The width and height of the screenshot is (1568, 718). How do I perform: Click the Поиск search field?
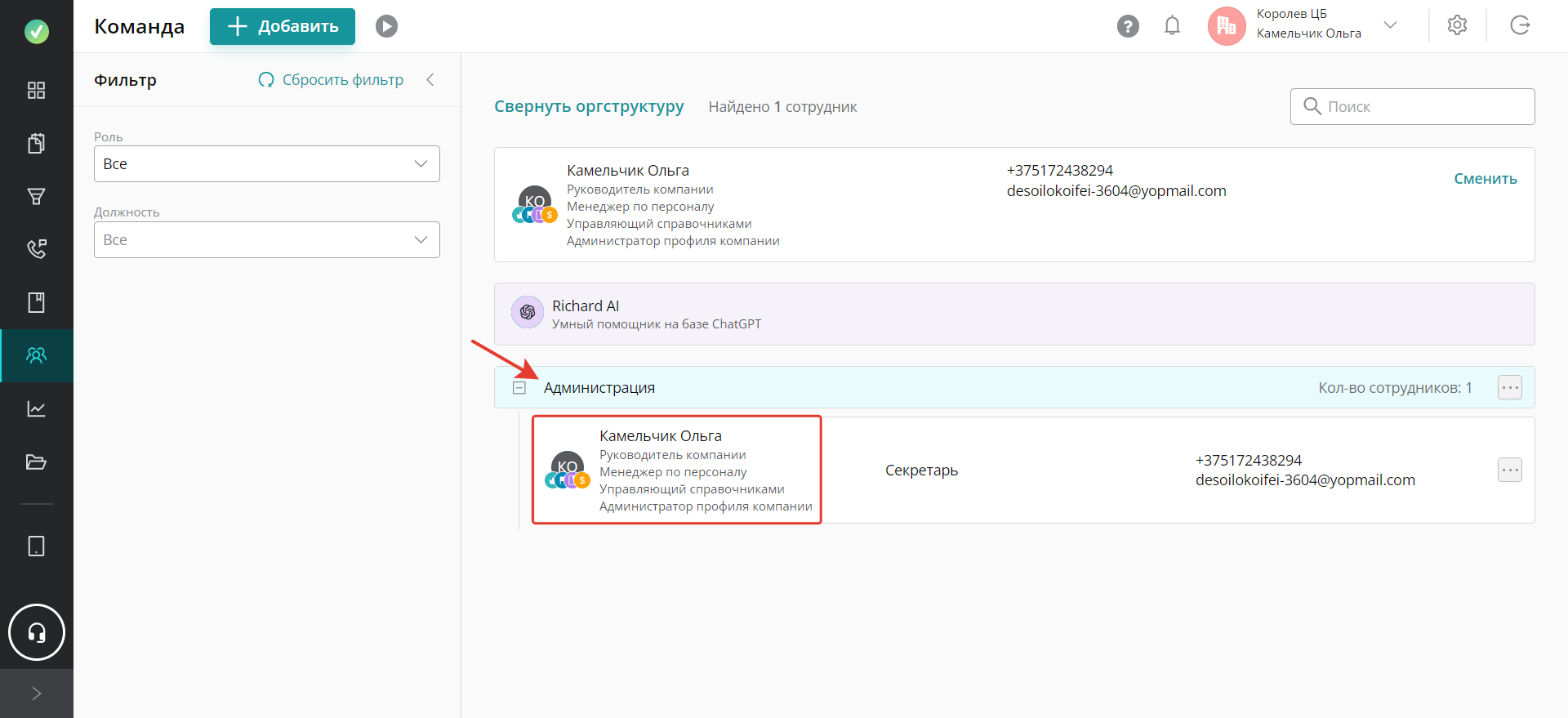click(1412, 106)
